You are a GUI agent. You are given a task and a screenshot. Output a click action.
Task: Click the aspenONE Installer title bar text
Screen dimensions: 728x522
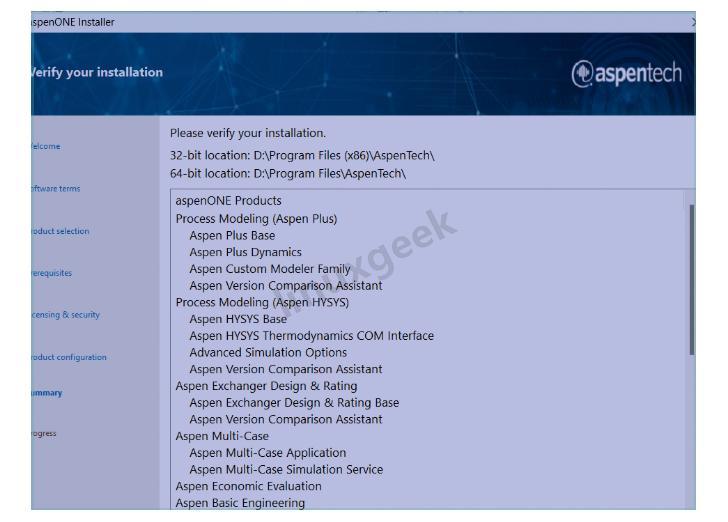73,22
